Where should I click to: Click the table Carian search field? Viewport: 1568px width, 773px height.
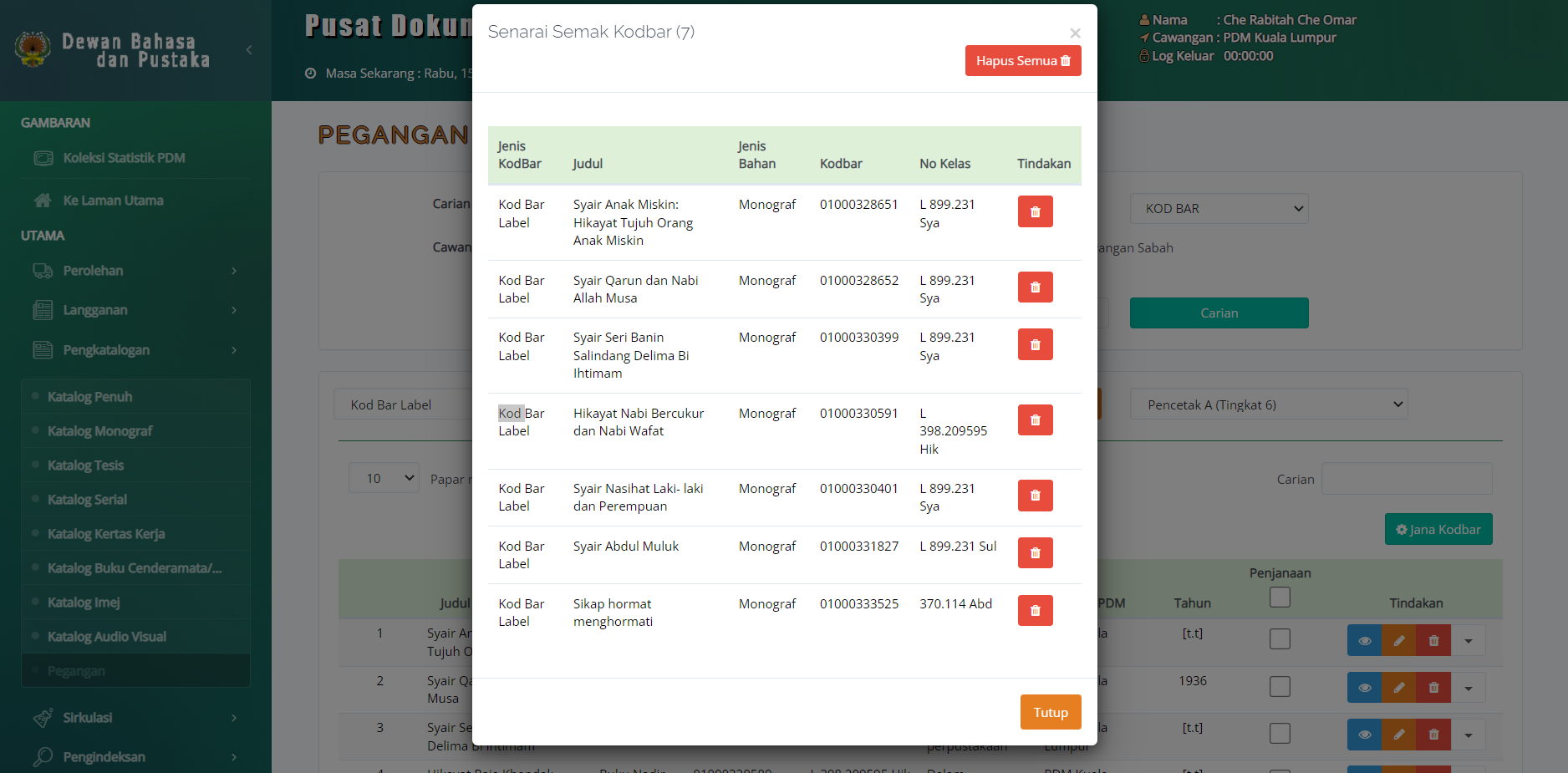click(x=1406, y=480)
